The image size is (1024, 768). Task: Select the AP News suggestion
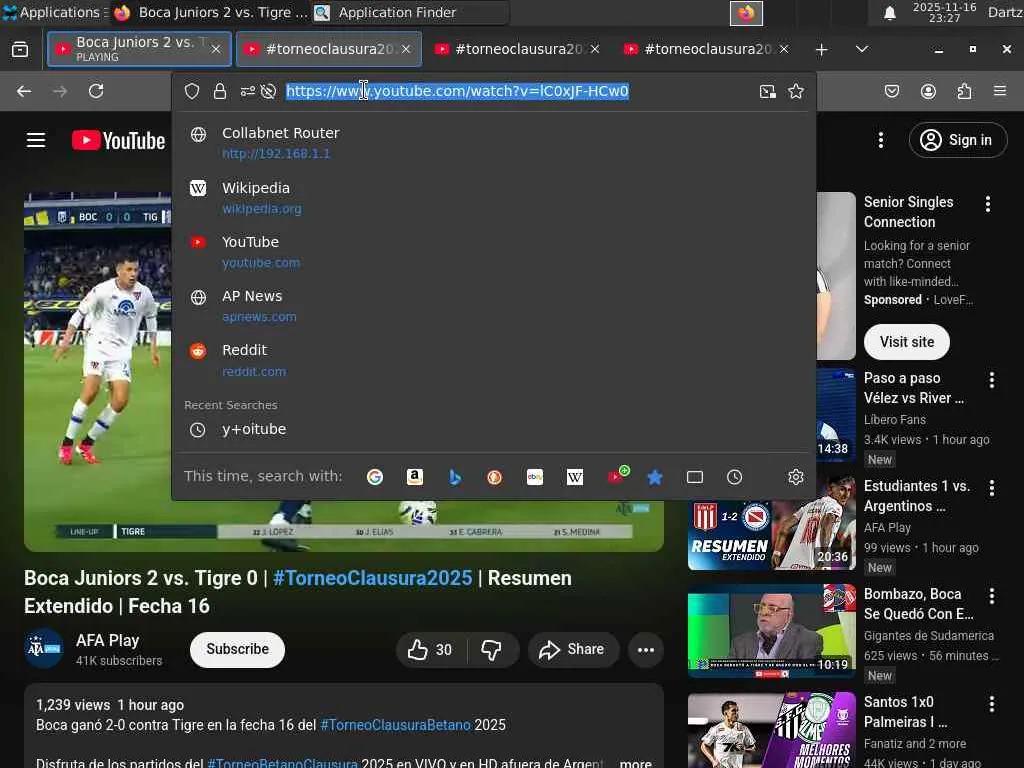tap(493, 306)
